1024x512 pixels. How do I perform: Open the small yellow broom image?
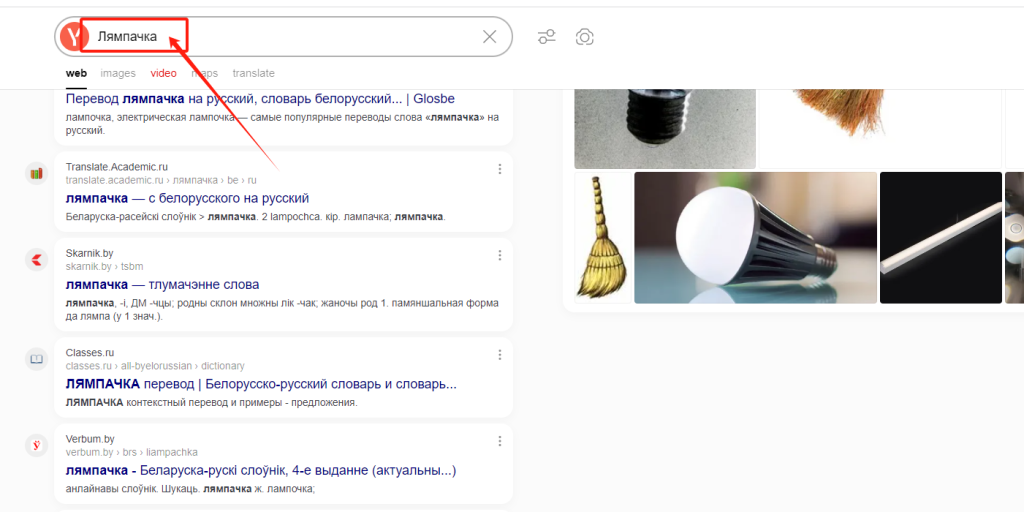pos(603,238)
